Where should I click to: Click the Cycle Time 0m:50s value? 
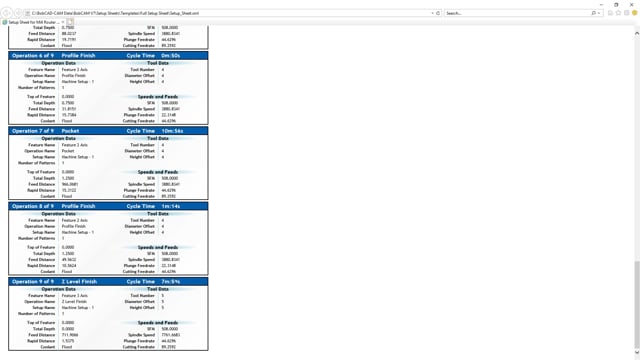pos(171,56)
